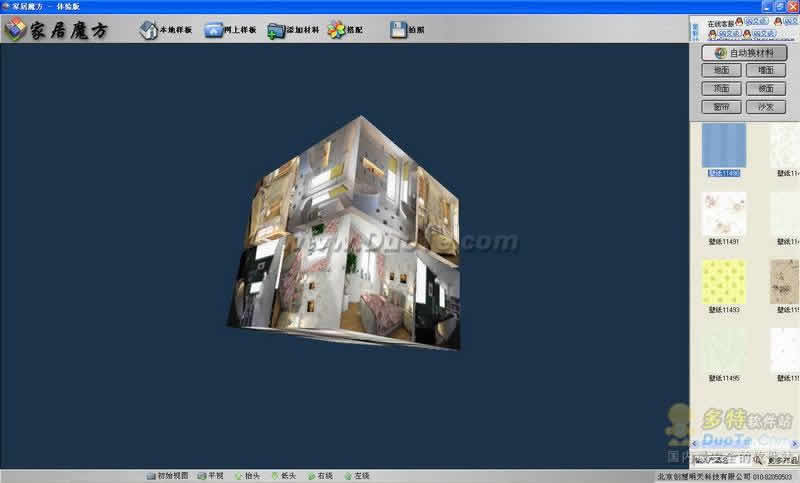Rotate view with 左绕

[356, 475]
